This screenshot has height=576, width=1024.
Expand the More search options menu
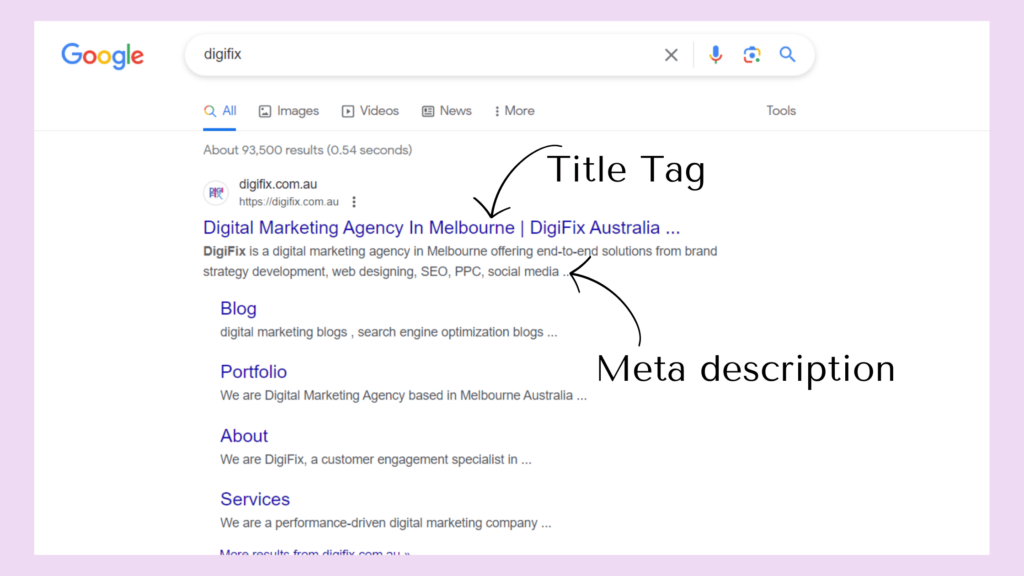coord(515,111)
